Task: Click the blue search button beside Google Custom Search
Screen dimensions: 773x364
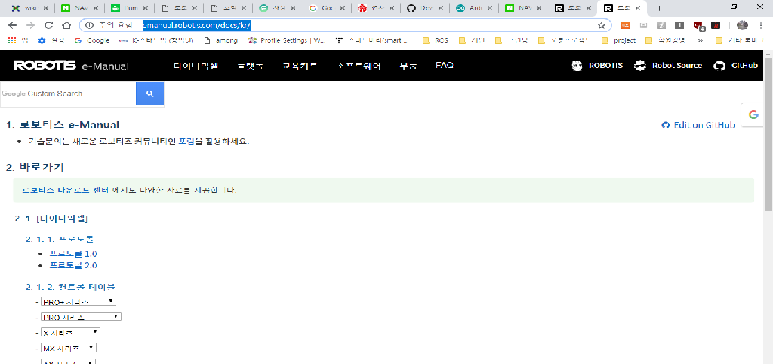Action: coord(150,94)
